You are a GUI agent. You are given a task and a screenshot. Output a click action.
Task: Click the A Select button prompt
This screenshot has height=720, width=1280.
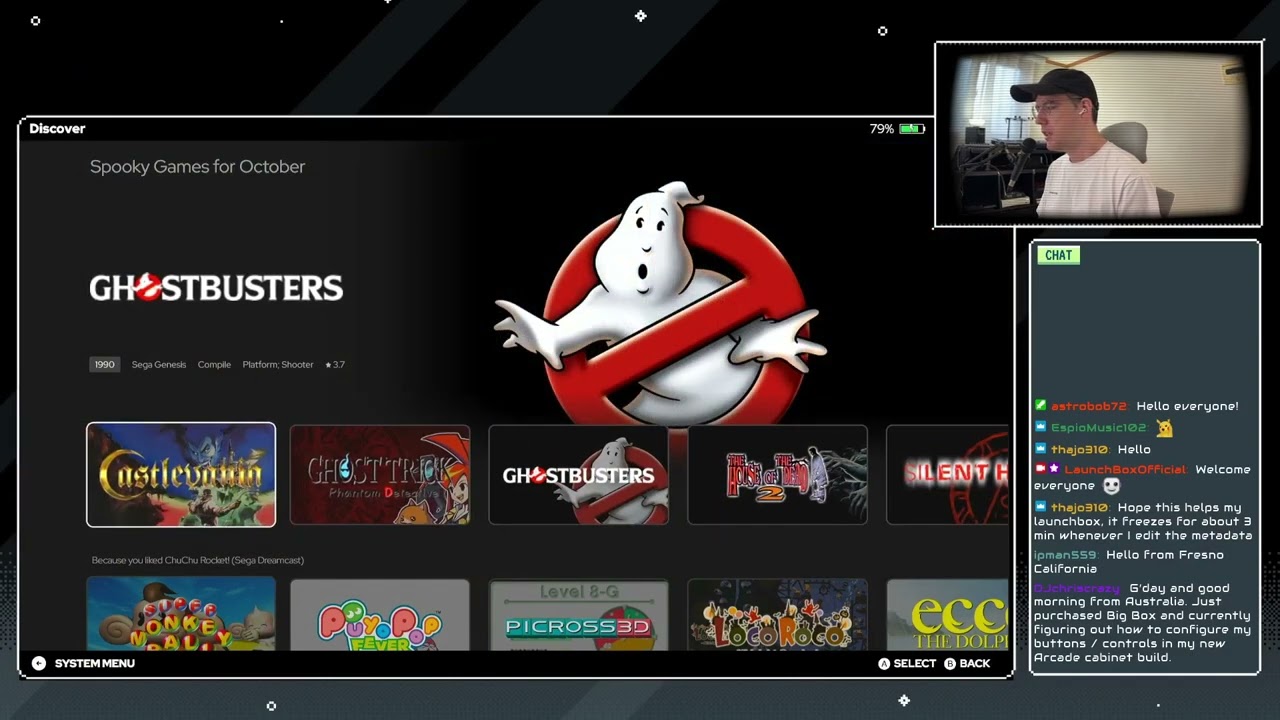907,663
